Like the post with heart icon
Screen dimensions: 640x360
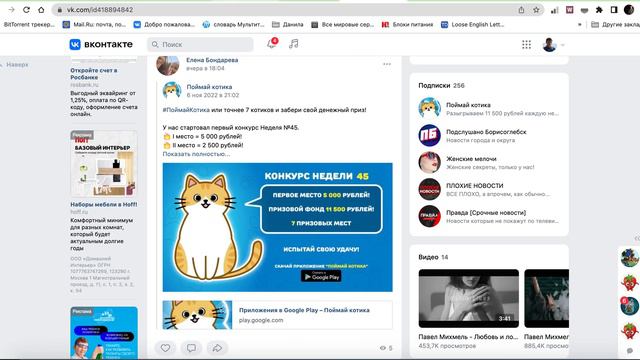(165, 348)
